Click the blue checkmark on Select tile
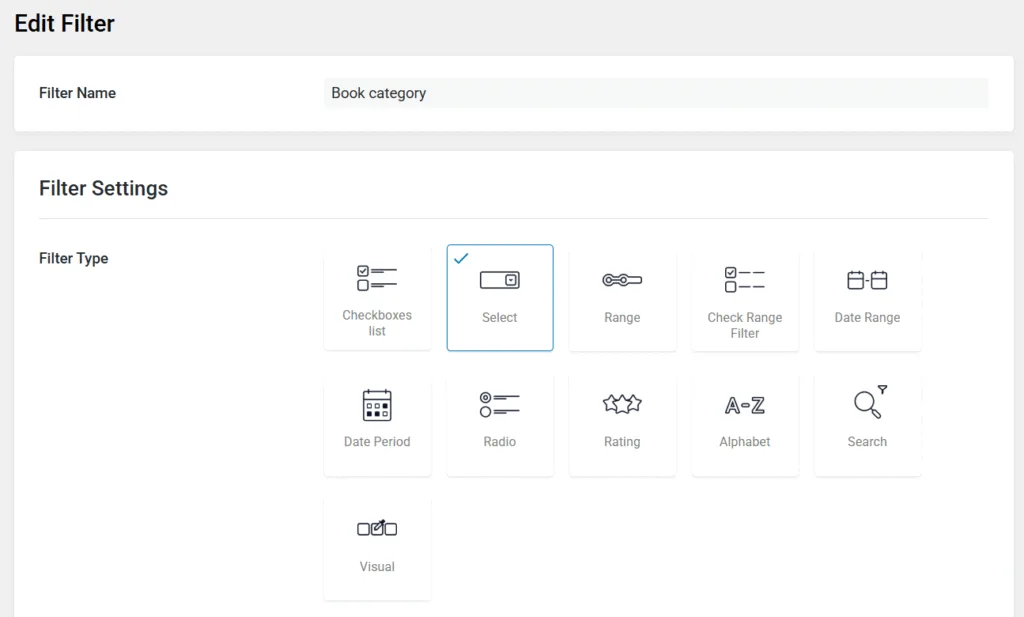The height and width of the screenshot is (617, 1024). tap(461, 258)
